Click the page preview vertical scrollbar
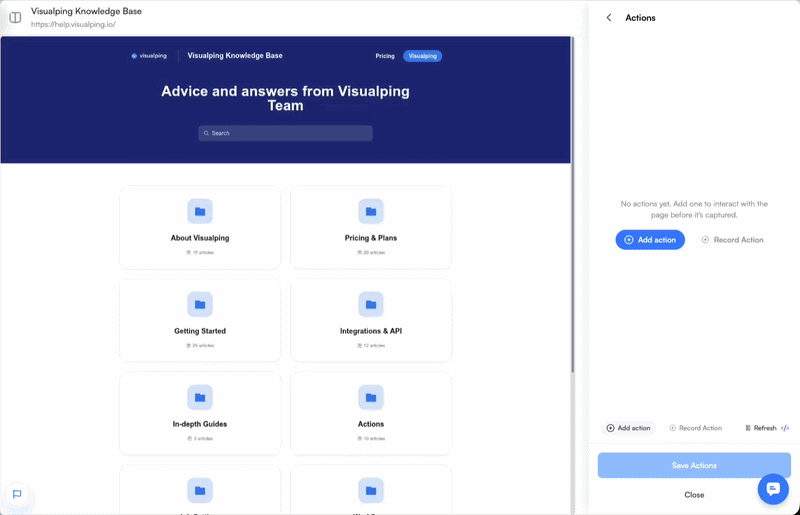 (572, 204)
